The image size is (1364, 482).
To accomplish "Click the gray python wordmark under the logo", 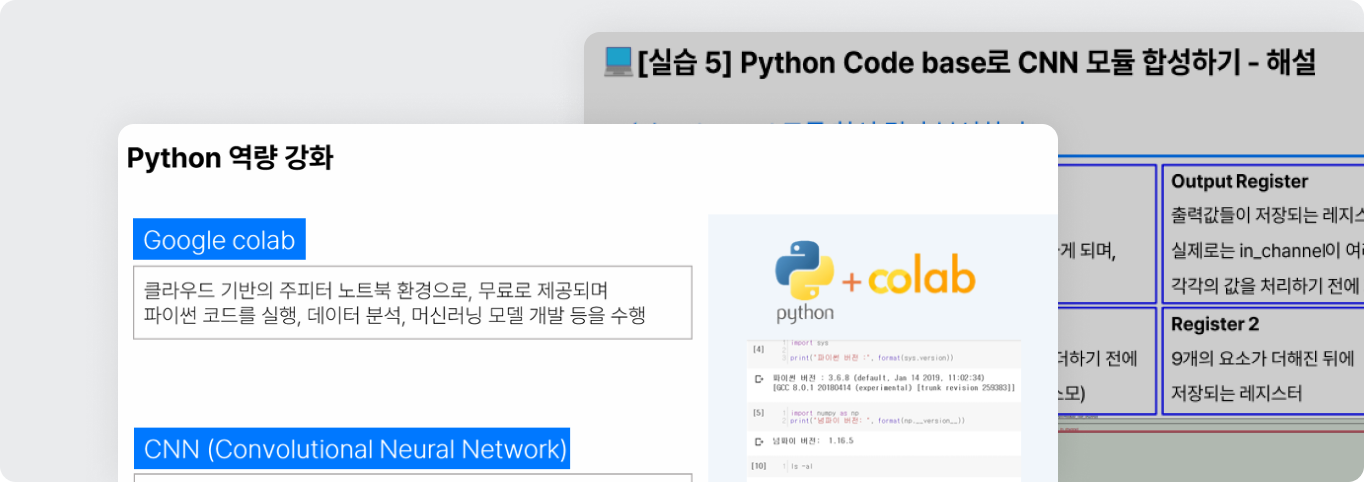I will 805,314.
